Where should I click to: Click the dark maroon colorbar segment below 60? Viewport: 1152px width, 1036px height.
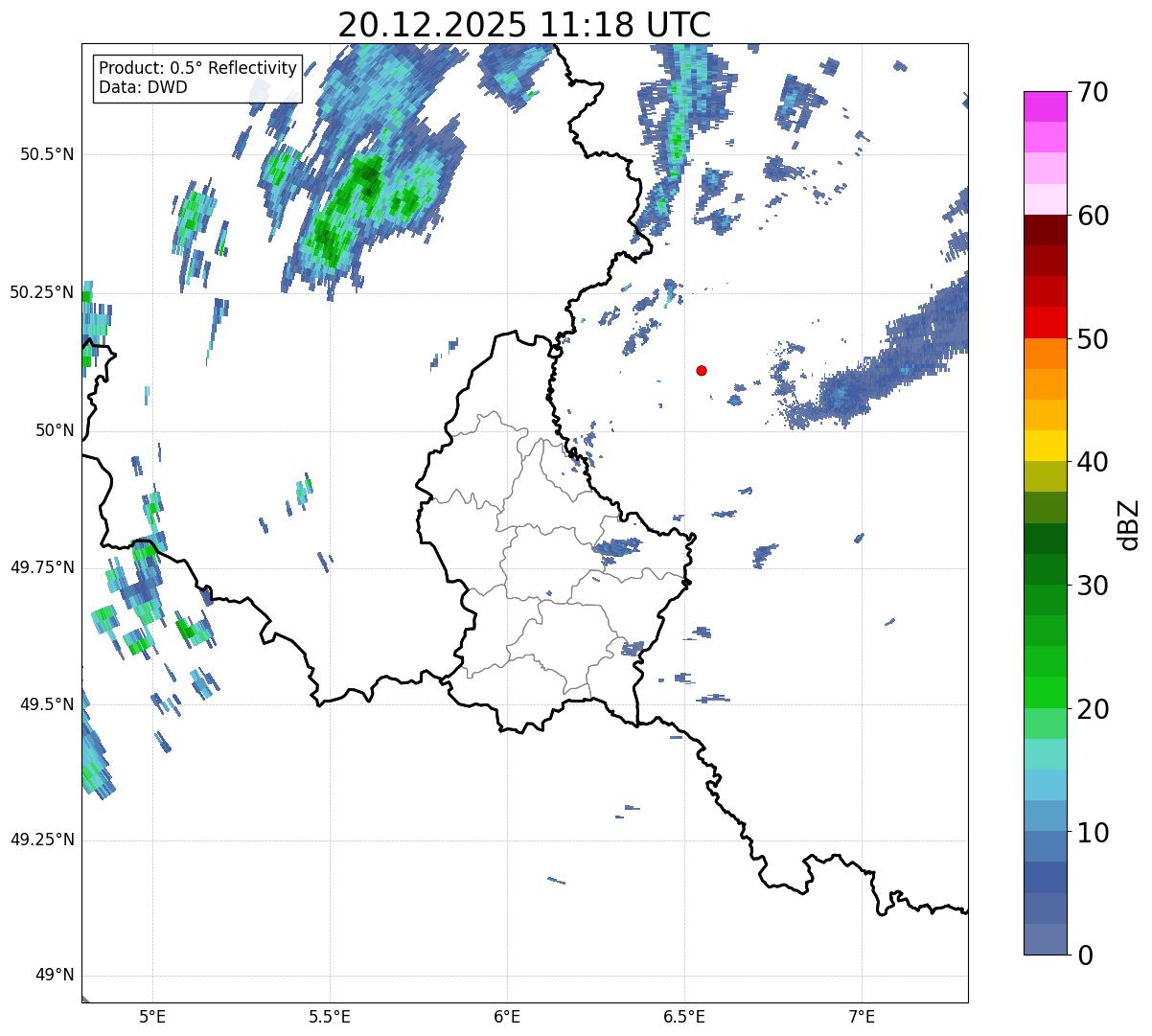(x=1045, y=230)
